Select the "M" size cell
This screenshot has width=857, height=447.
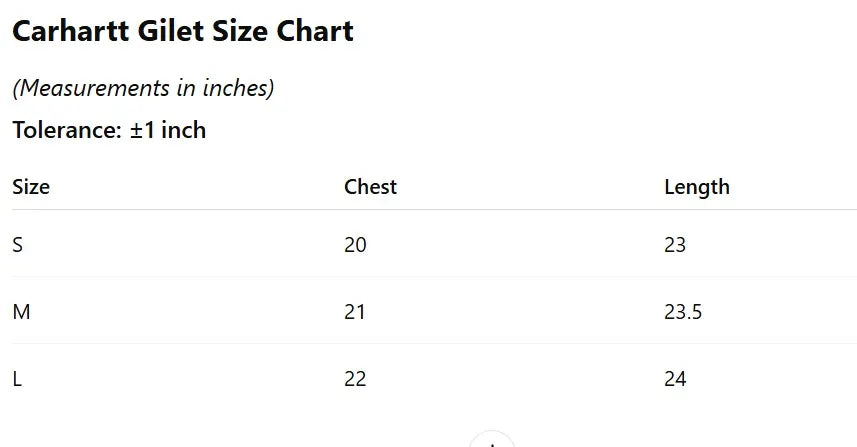tap(21, 312)
